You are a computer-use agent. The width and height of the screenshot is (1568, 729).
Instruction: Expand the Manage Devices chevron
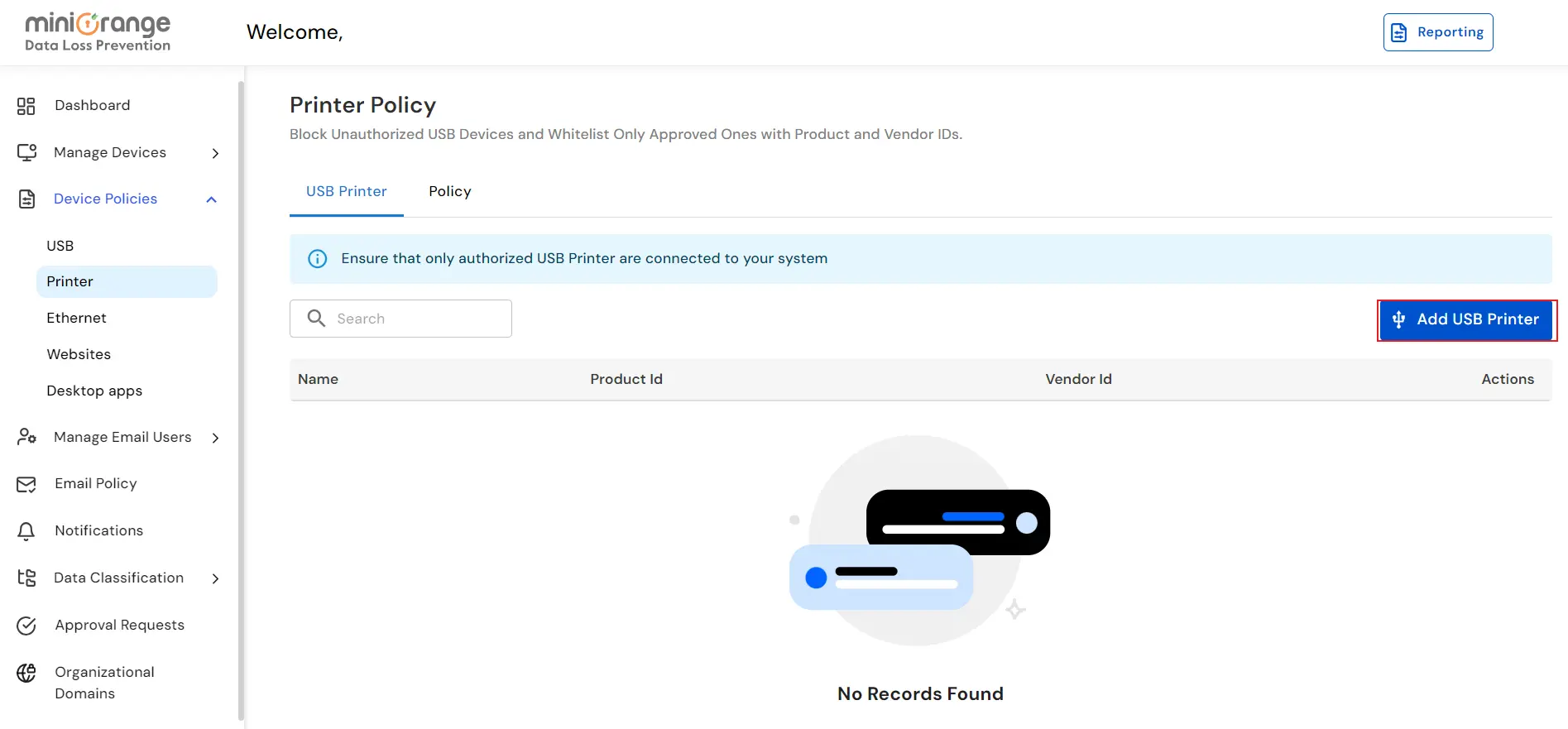(215, 153)
